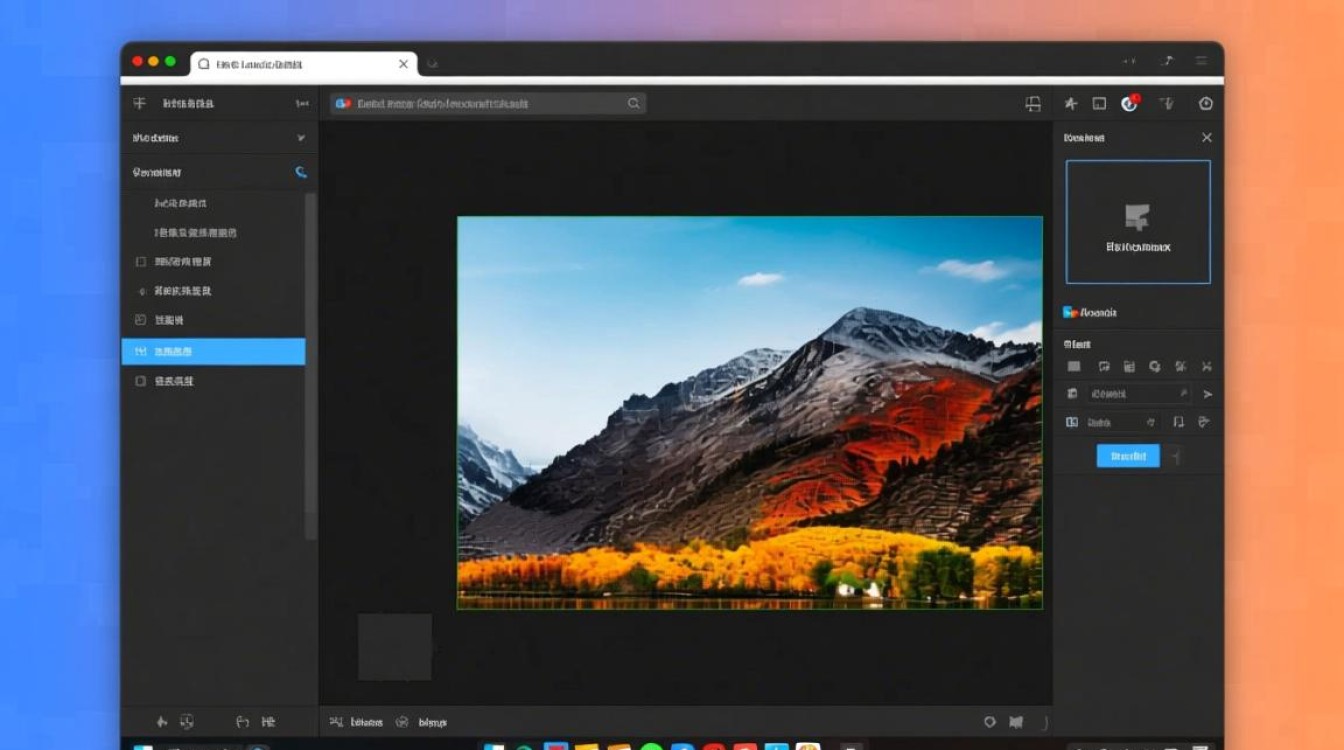Click the search magnifier in the top search bar
This screenshot has height=750, width=1344.
[633, 104]
